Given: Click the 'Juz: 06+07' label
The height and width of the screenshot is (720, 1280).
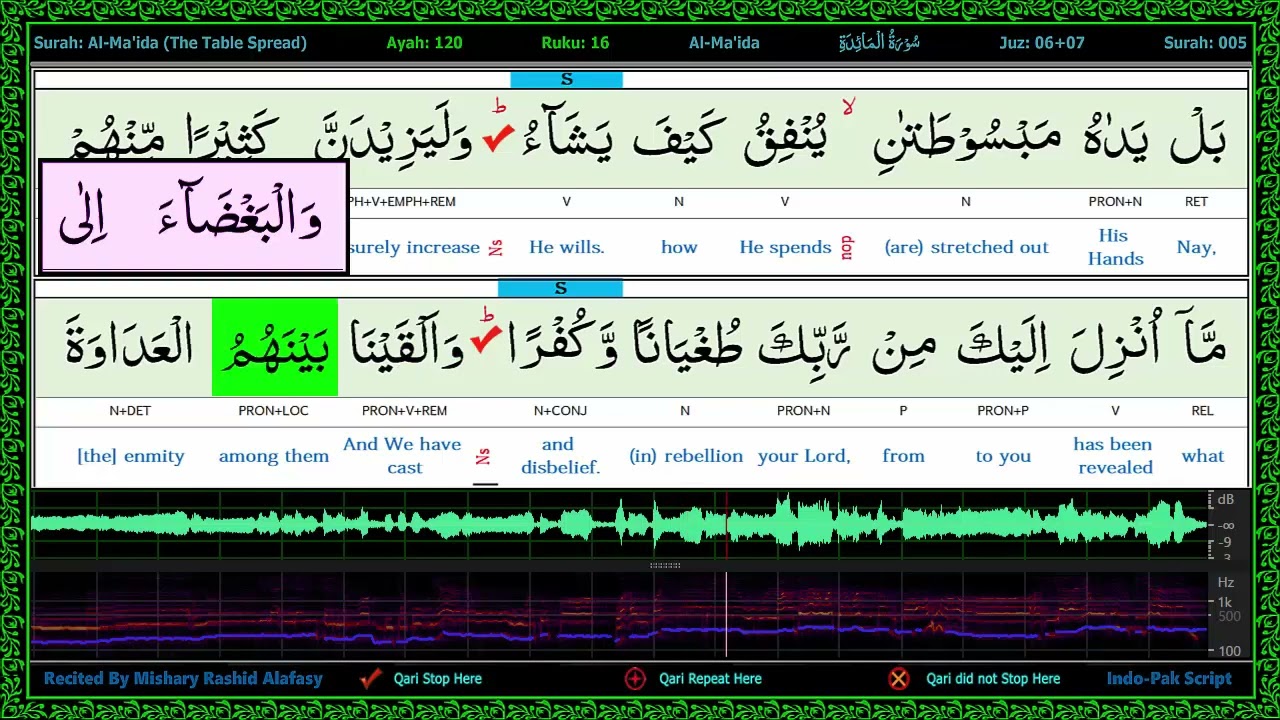Looking at the screenshot, I should click(x=1042, y=43).
